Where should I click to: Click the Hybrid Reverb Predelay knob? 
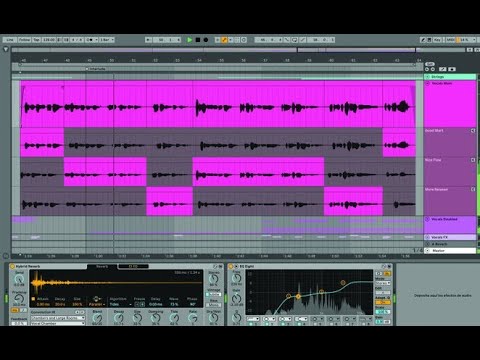tap(19, 298)
